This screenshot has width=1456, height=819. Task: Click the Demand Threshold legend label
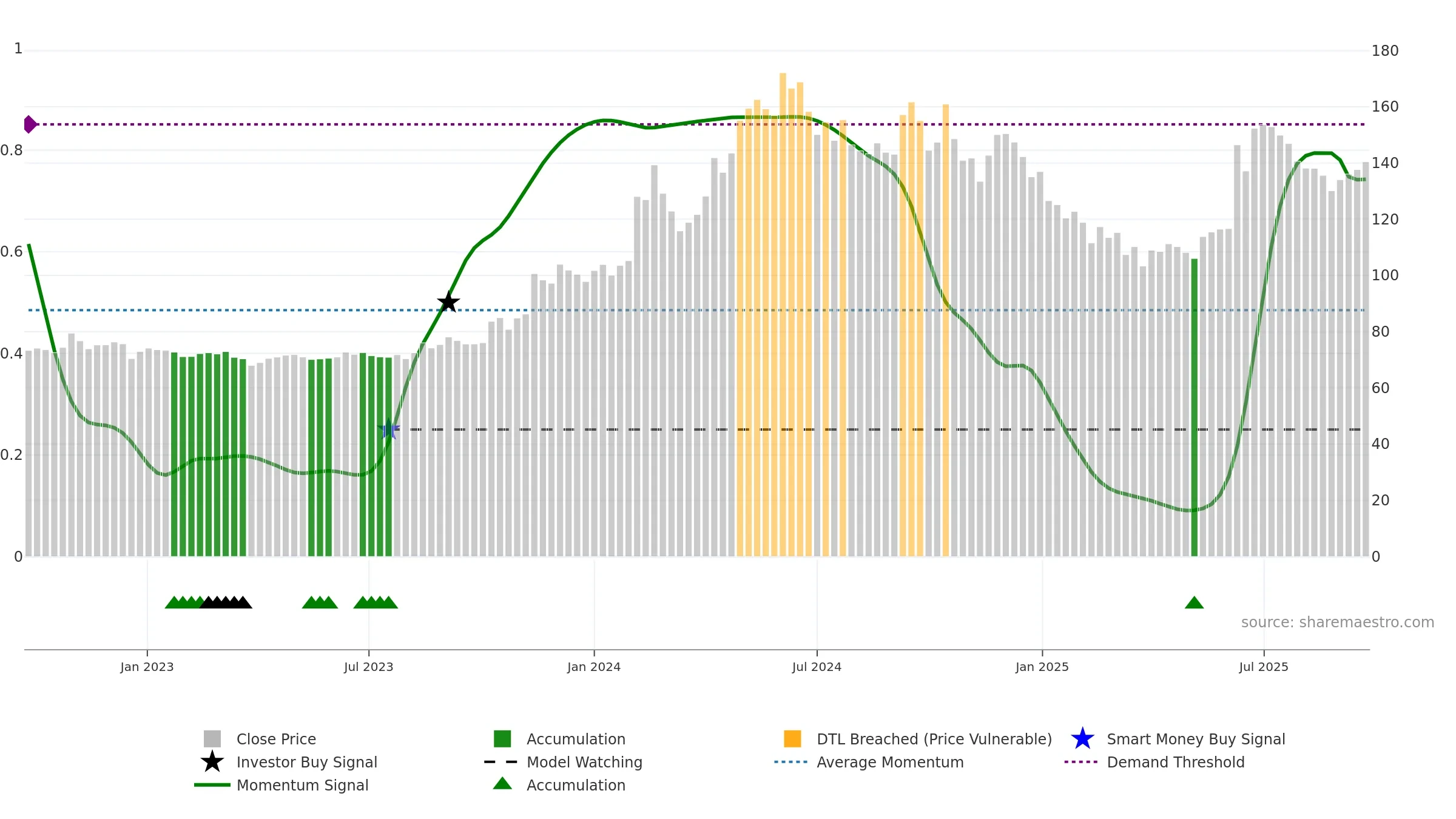click(x=1176, y=762)
